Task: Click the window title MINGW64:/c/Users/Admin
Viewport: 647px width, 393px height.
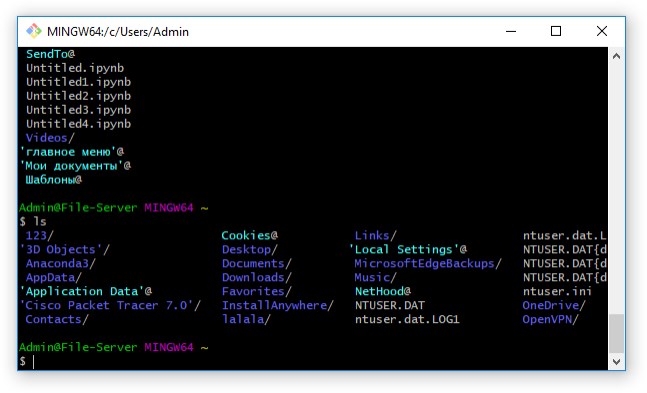Action: 118,32
